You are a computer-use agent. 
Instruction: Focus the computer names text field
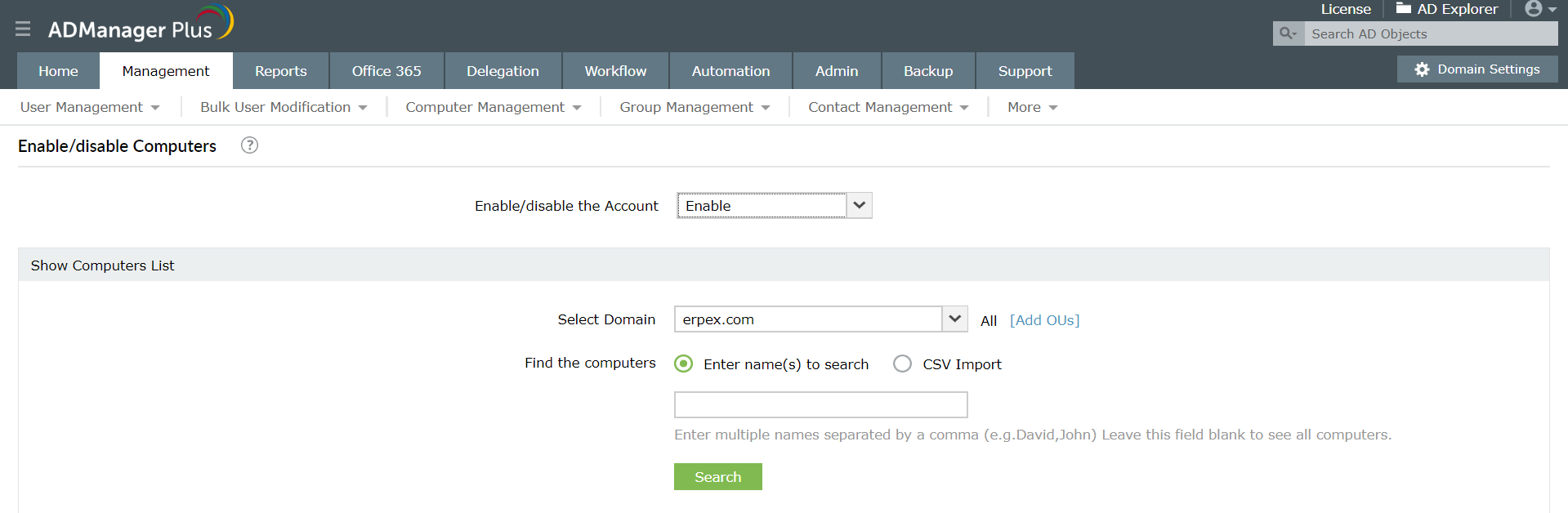click(x=821, y=404)
